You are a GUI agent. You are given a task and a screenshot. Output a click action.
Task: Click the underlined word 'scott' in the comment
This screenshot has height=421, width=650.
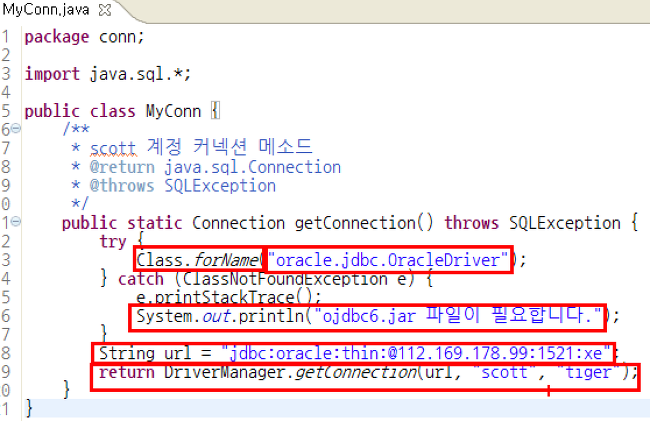113,148
